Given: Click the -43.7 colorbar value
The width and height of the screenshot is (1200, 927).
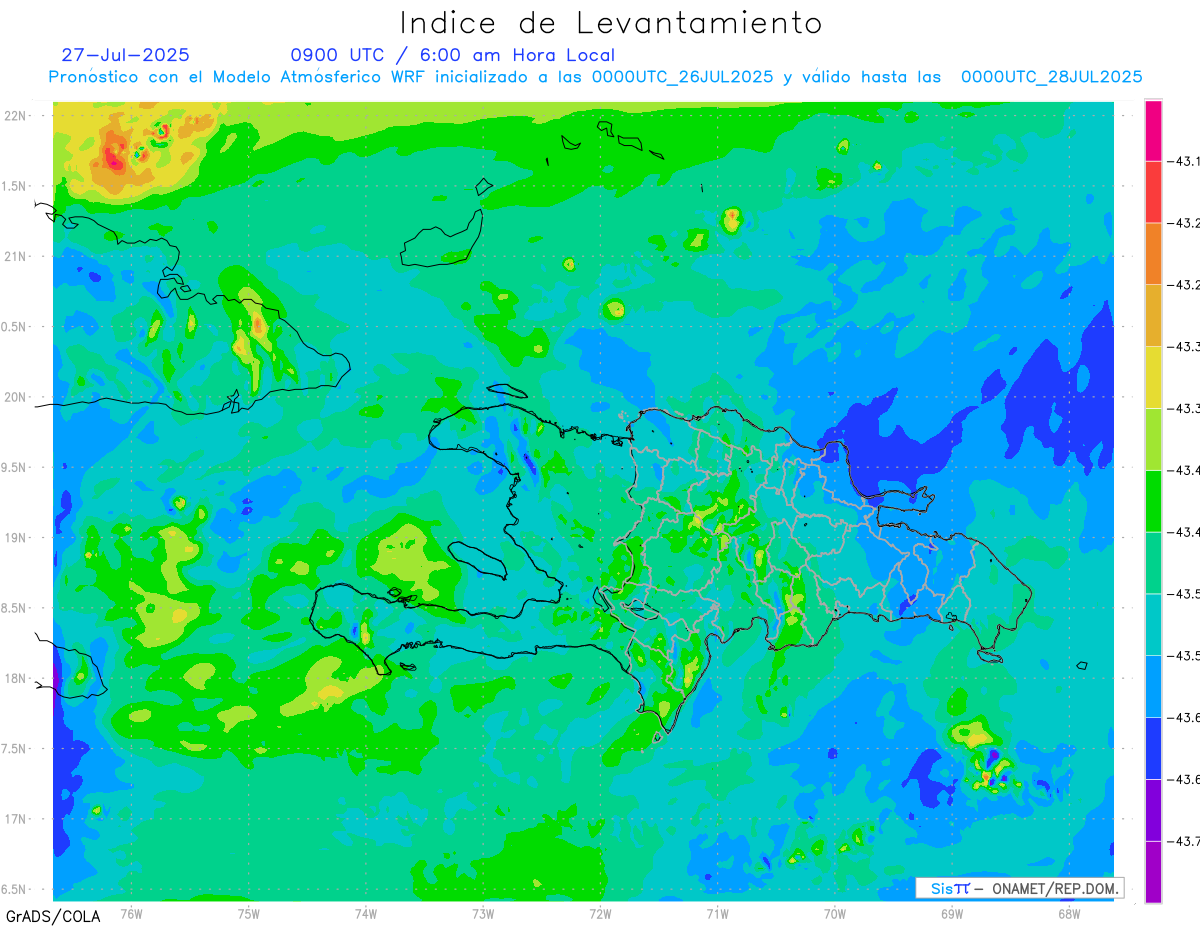Looking at the screenshot, I should pos(1186,841).
